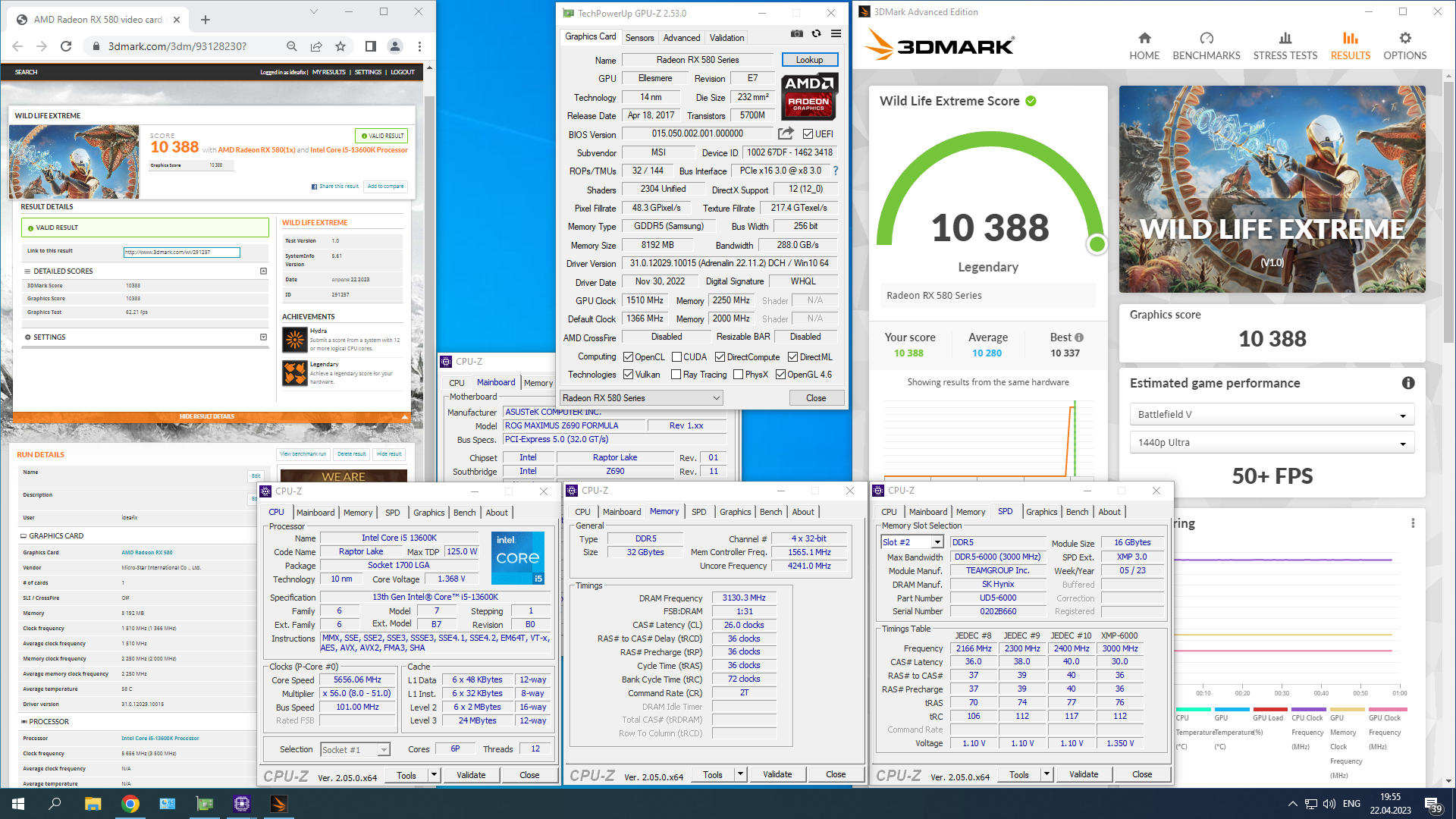
Task: Open 3DMark BENCHMARKS section
Action: [1207, 46]
